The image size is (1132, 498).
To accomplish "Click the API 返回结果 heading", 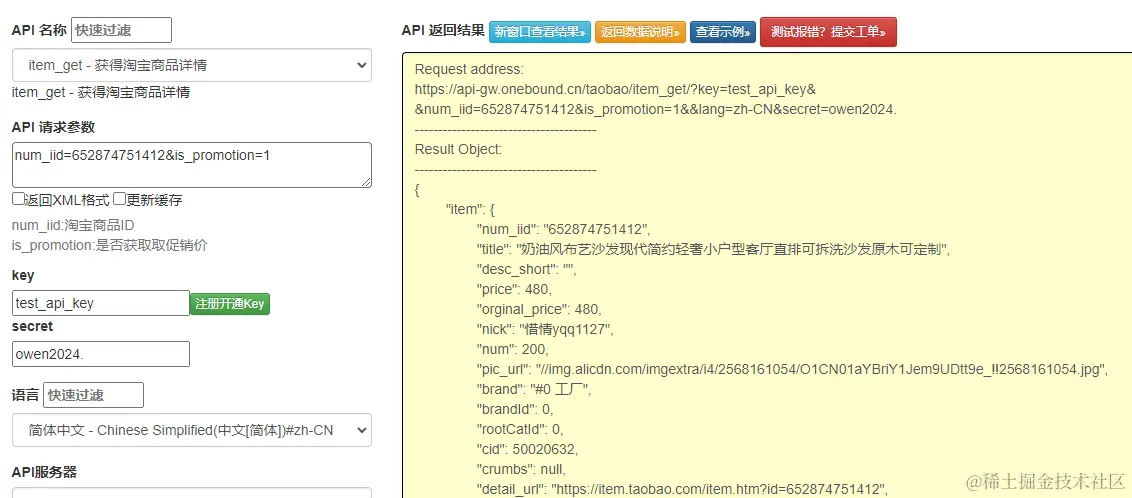I will (443, 30).
